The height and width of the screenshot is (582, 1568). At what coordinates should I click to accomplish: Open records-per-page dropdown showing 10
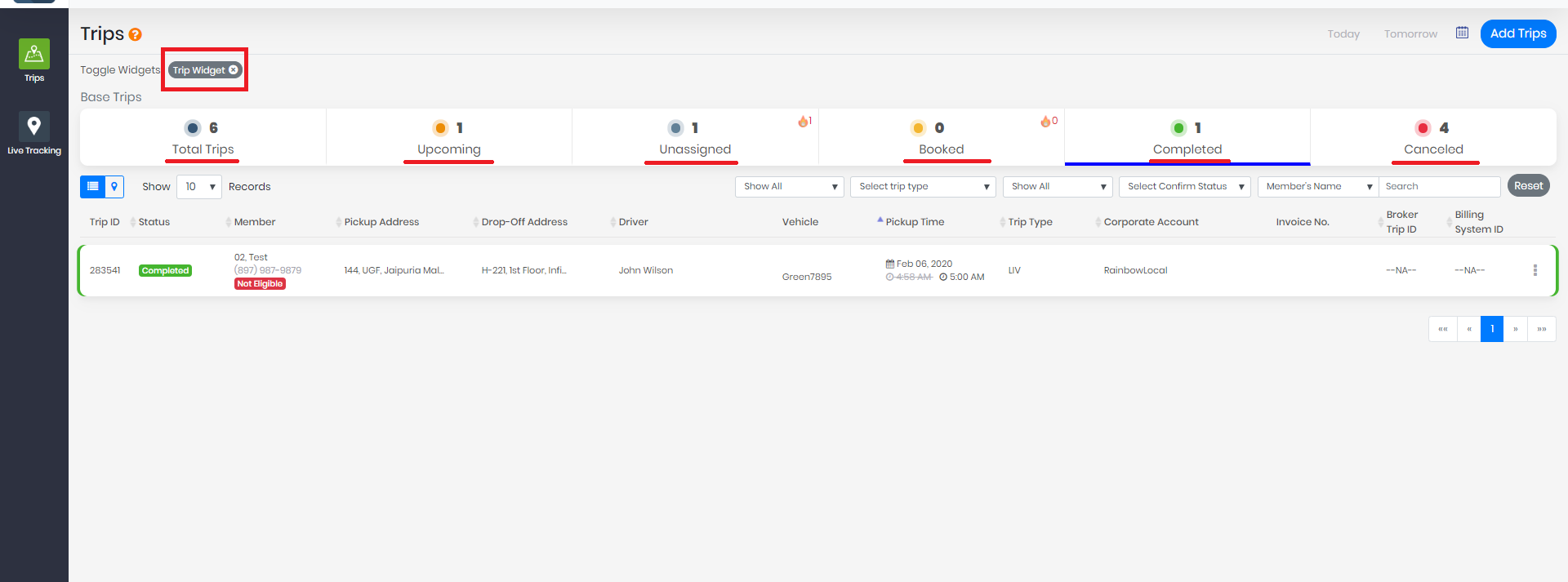coord(199,187)
